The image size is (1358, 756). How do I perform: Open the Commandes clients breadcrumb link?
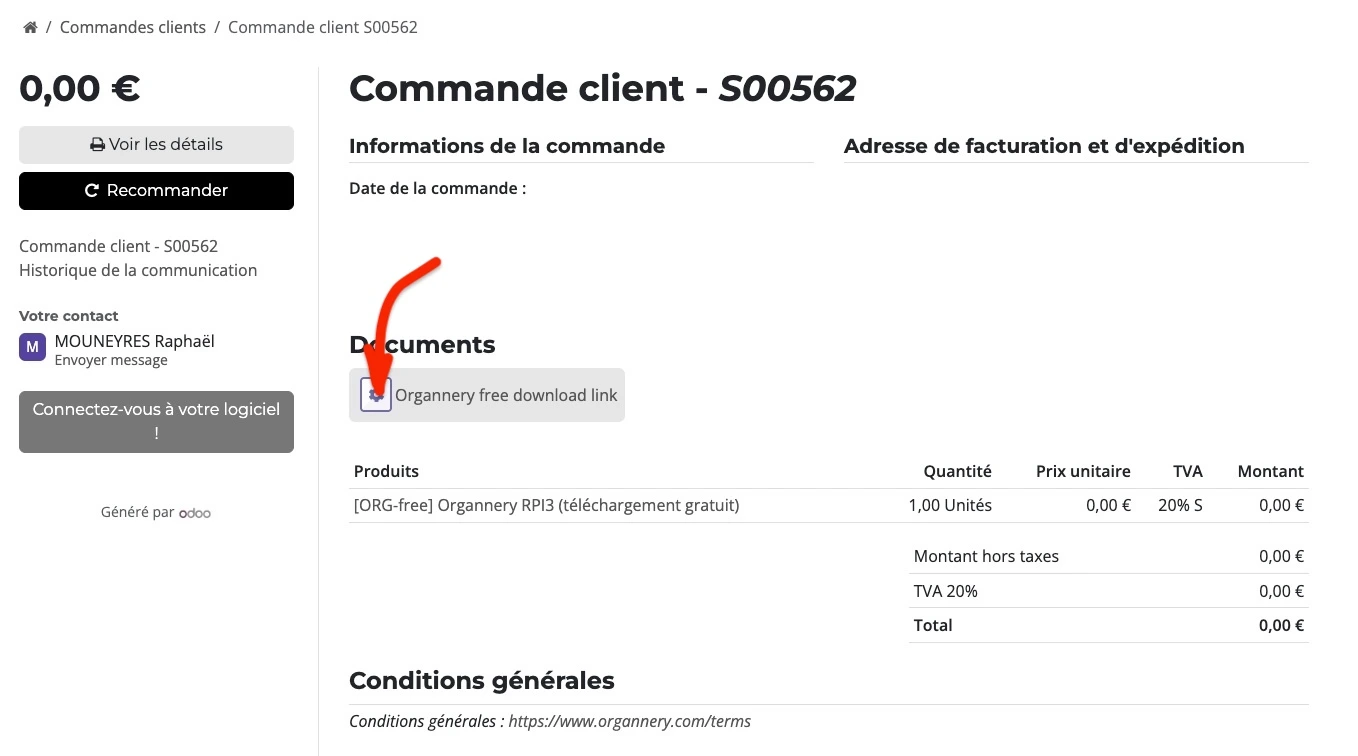coord(132,28)
